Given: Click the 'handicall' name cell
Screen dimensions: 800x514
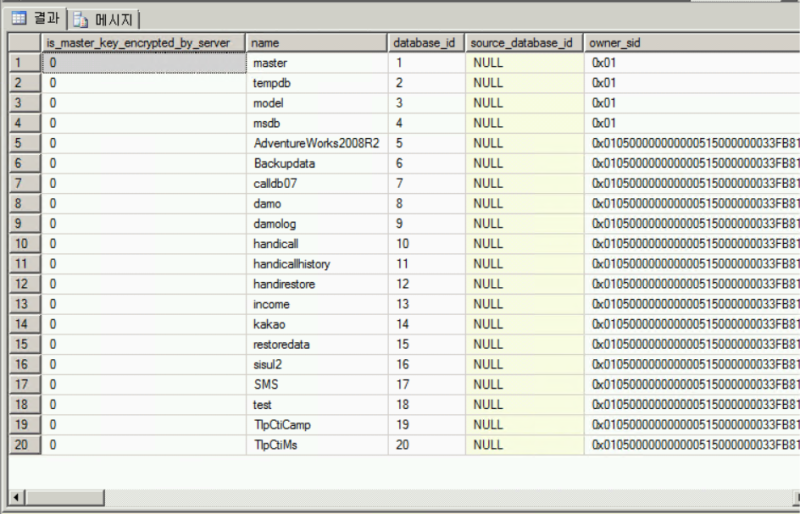Looking at the screenshot, I should [x=317, y=243].
